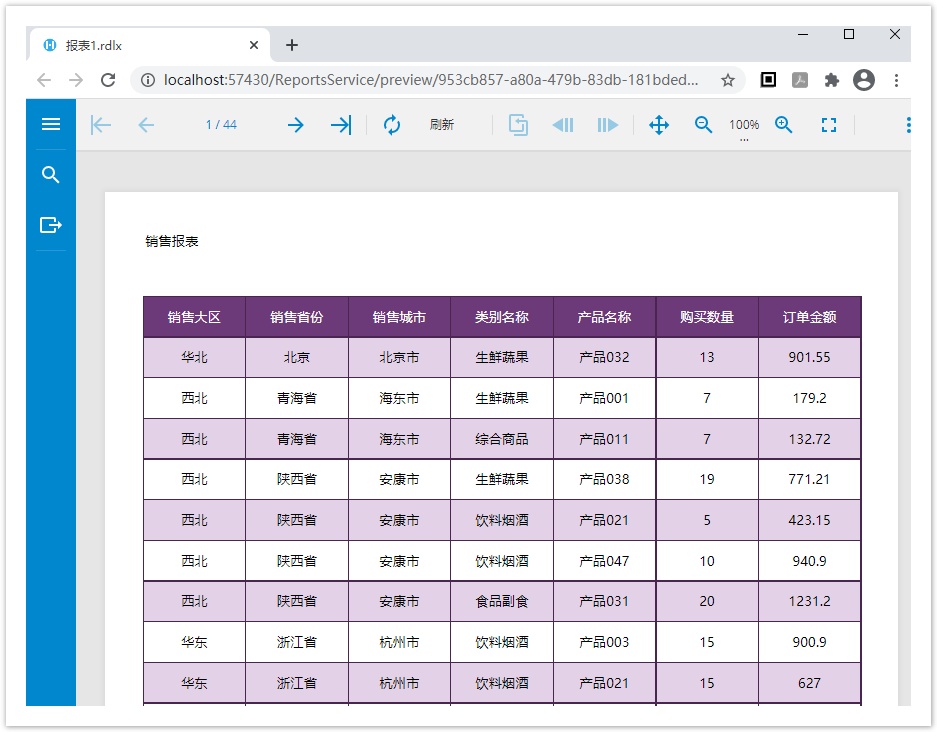
Task: Close the 报表1.rdlx tab
Action: tap(254, 45)
